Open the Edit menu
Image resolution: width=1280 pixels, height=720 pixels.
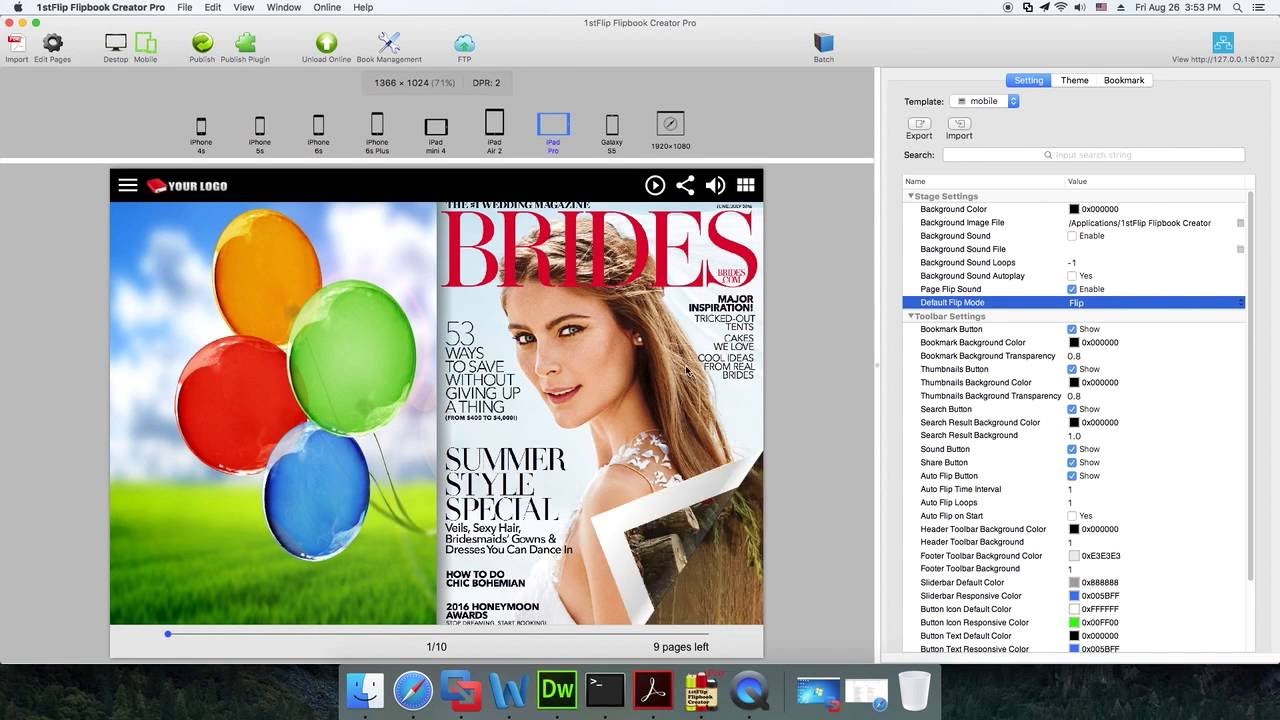(213, 7)
